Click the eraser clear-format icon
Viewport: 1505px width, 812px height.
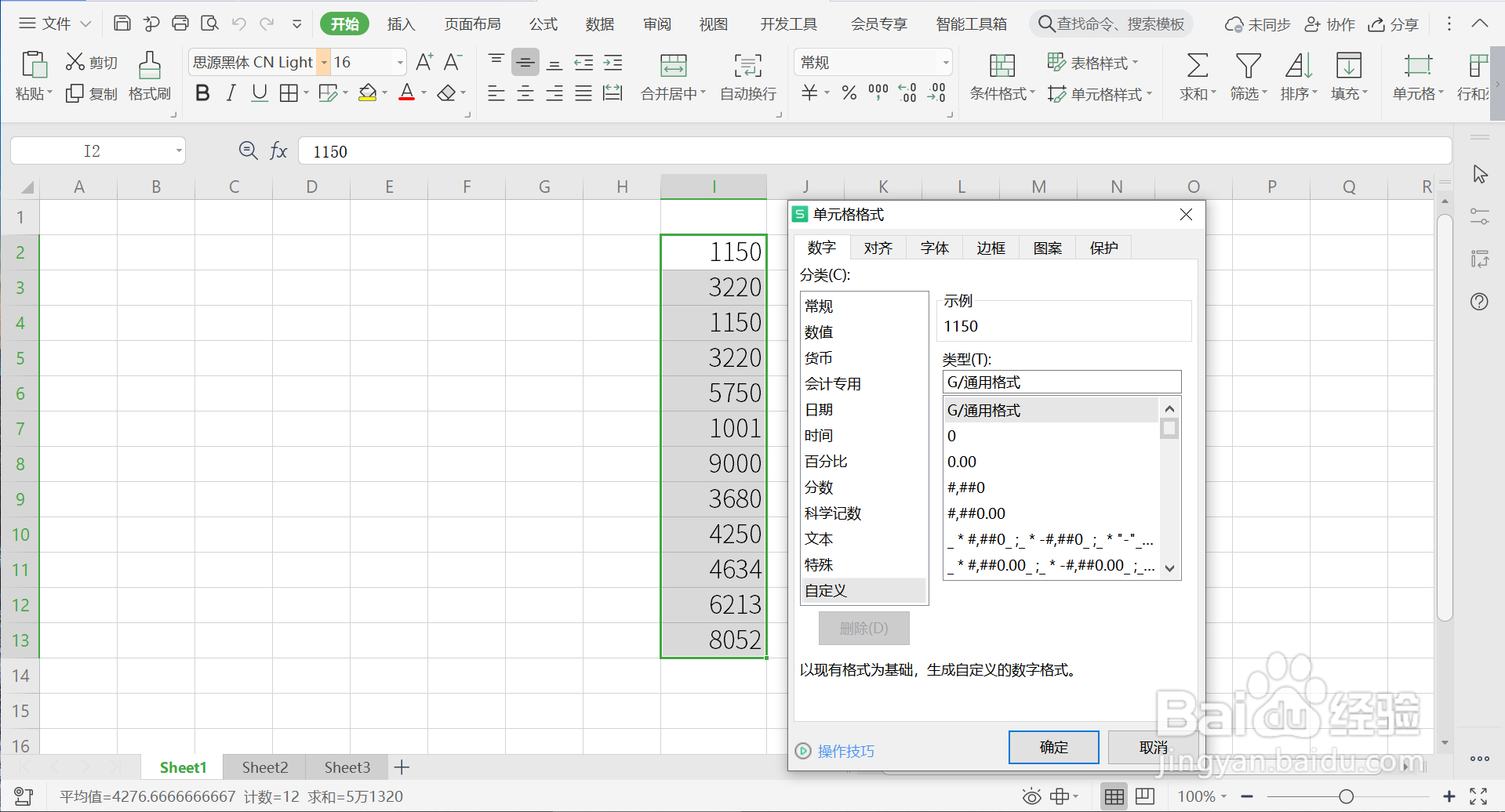click(446, 93)
